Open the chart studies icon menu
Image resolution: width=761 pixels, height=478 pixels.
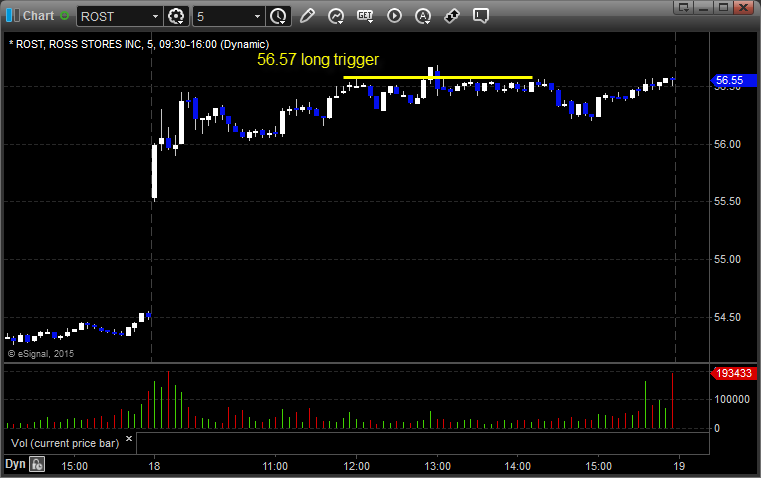(x=336, y=16)
